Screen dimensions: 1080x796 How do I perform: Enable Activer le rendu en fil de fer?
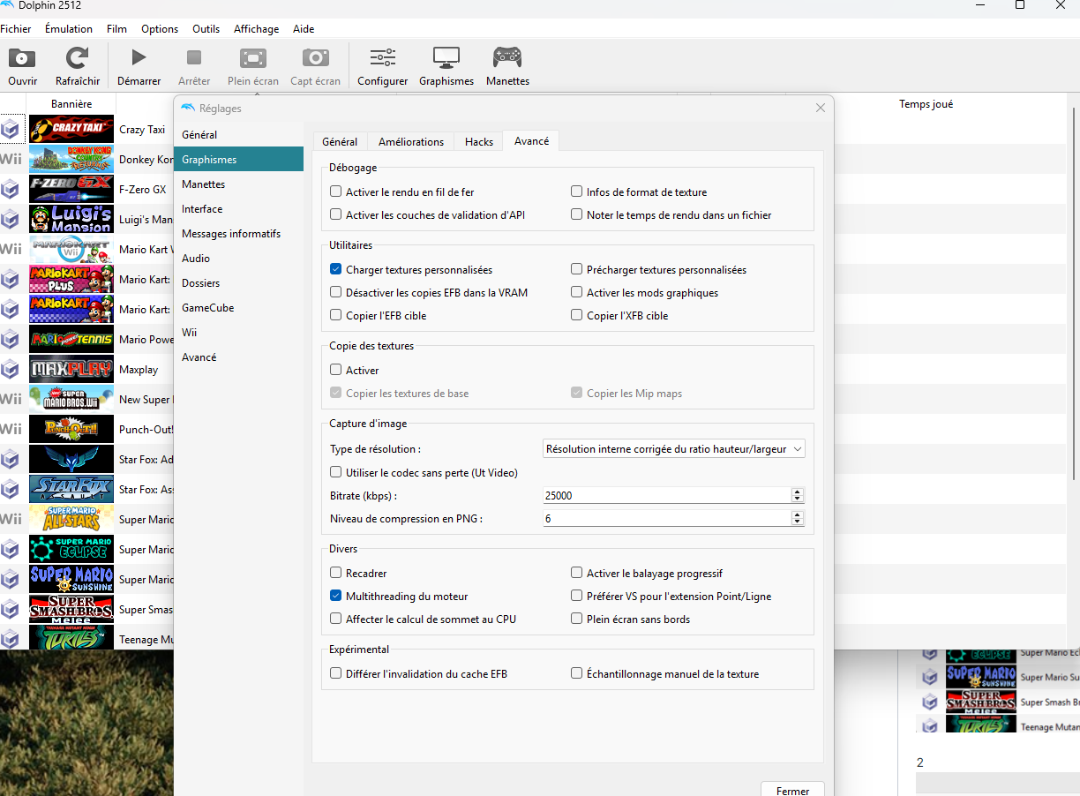point(336,192)
